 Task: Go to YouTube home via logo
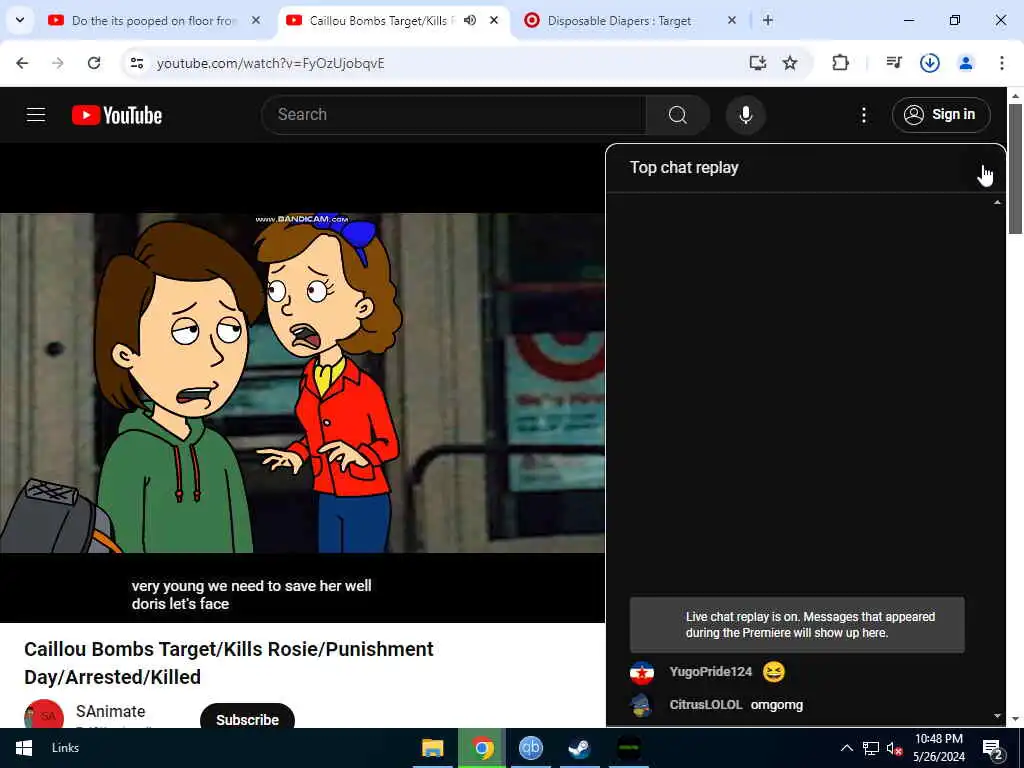point(117,115)
